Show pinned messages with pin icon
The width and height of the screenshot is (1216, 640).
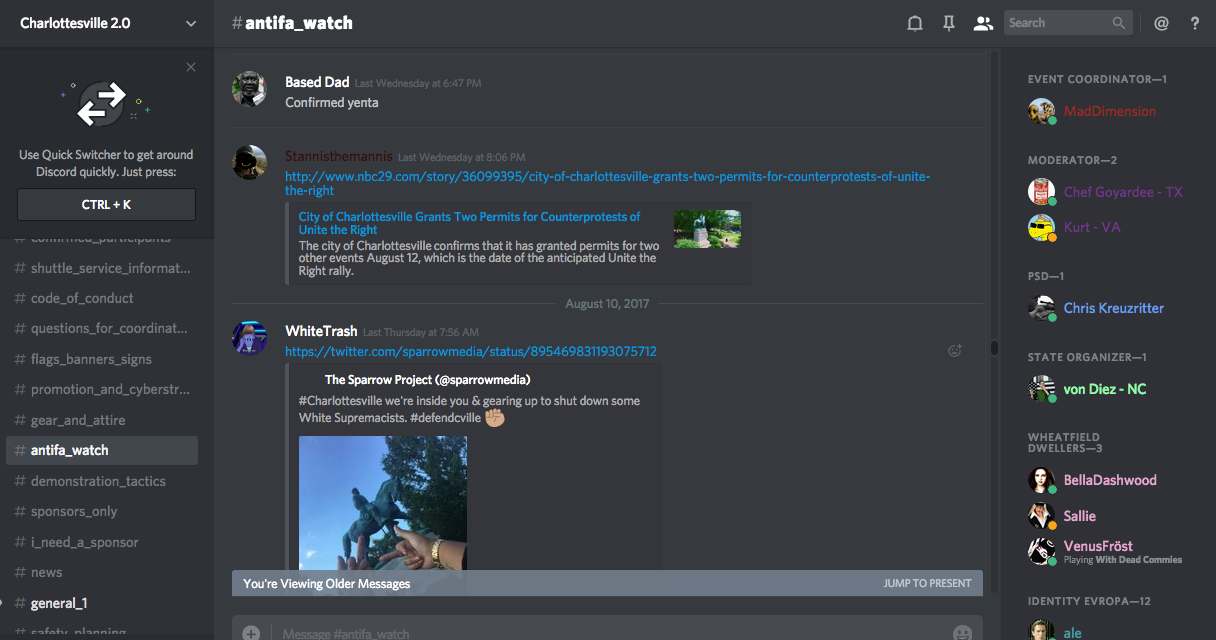pyautogui.click(x=949, y=23)
